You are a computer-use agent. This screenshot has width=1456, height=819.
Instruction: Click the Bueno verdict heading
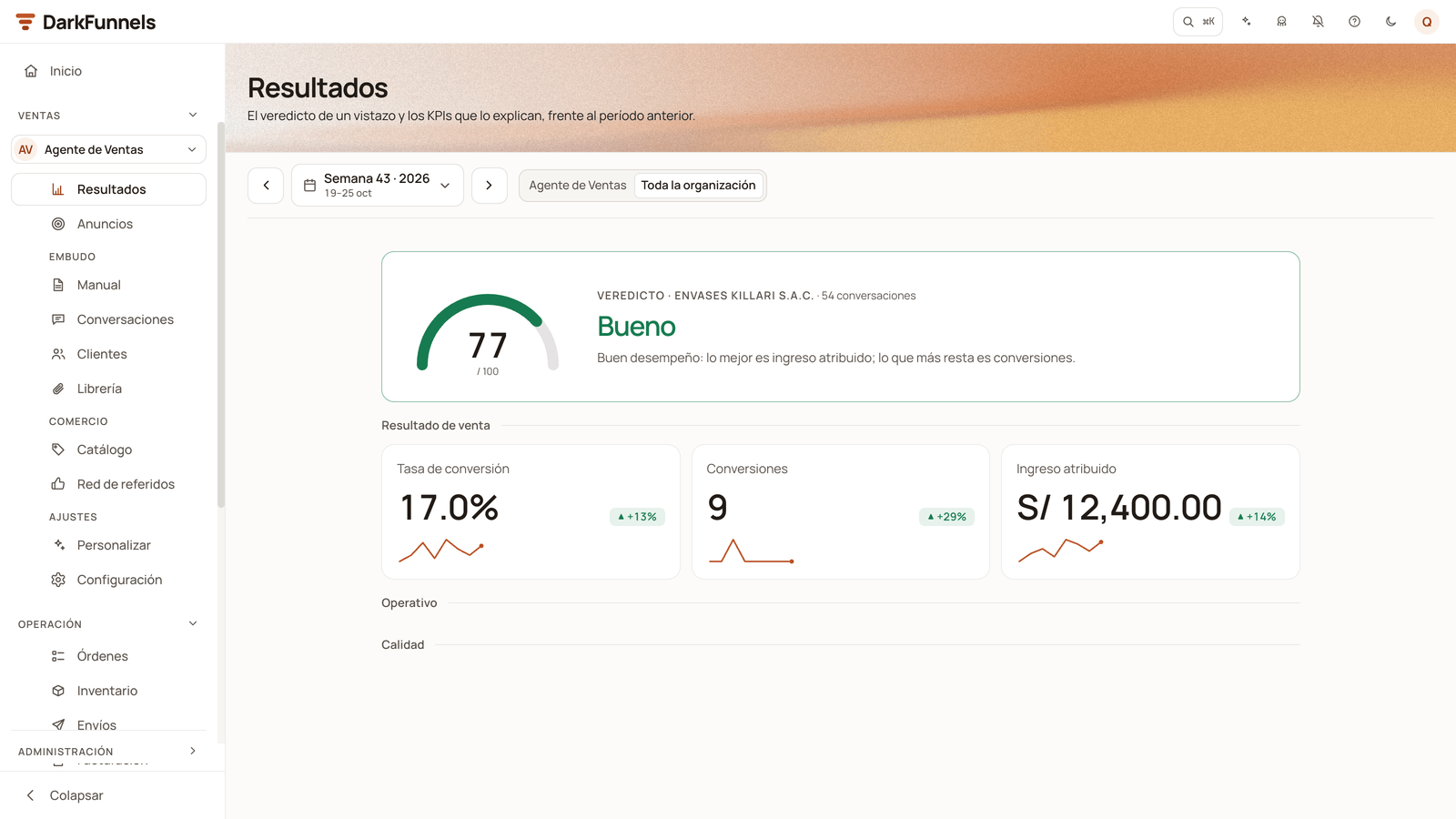coord(636,327)
